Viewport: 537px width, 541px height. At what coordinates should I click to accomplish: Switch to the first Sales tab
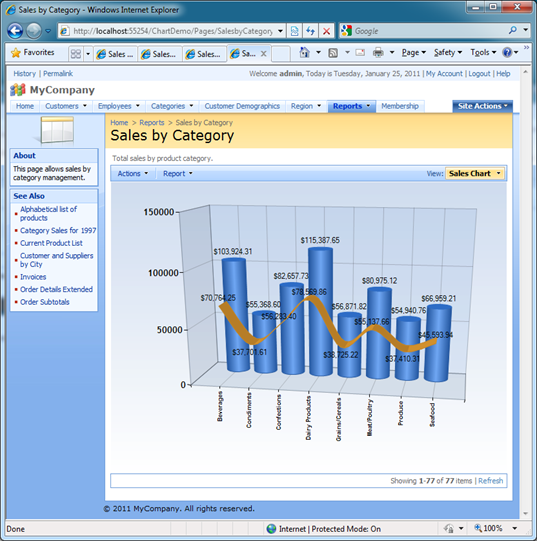click(116, 54)
